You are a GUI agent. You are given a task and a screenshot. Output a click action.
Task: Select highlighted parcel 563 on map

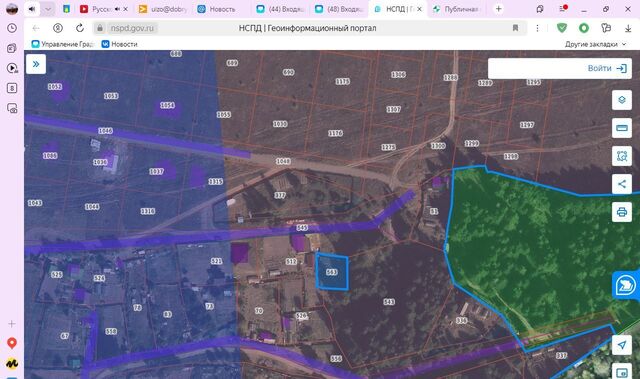tap(332, 272)
